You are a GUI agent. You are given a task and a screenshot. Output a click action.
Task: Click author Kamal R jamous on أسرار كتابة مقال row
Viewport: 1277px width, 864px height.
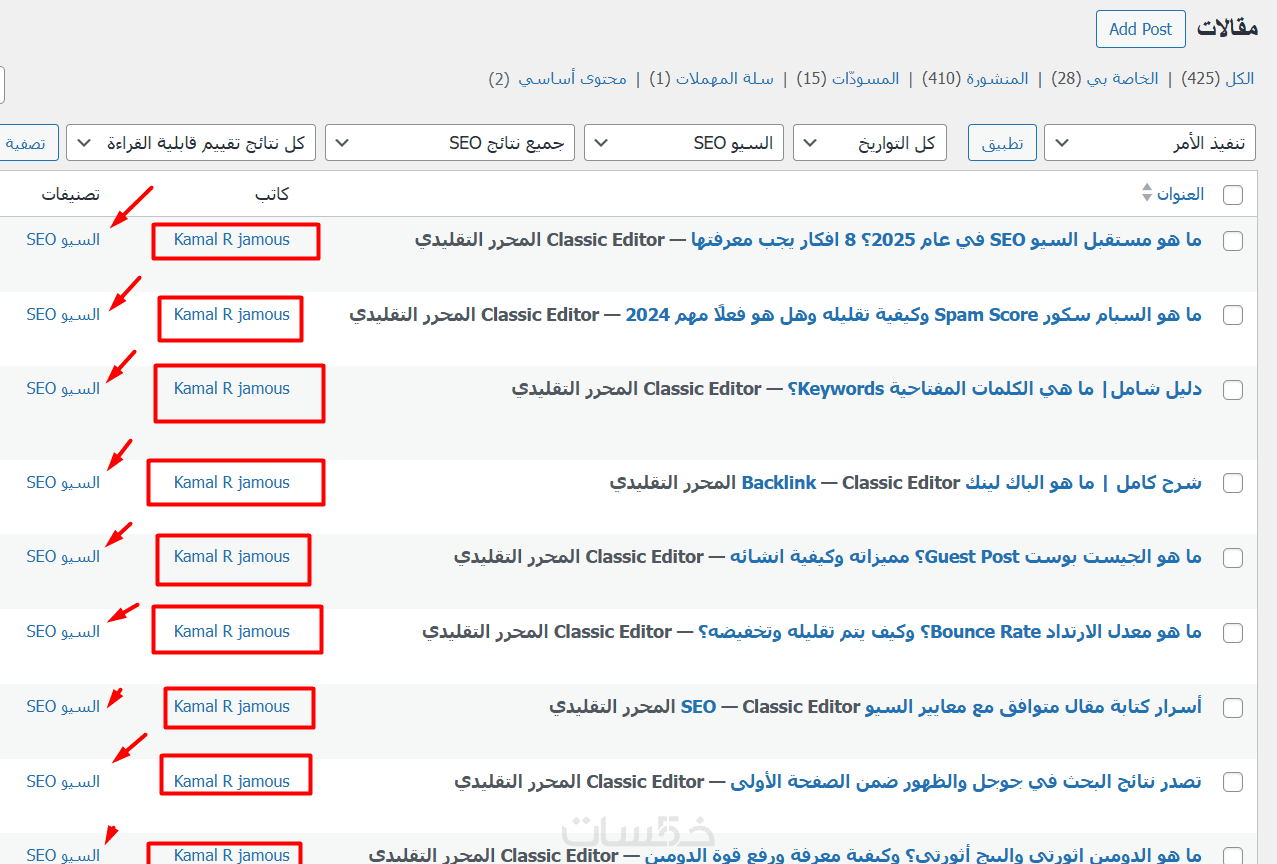click(x=232, y=707)
